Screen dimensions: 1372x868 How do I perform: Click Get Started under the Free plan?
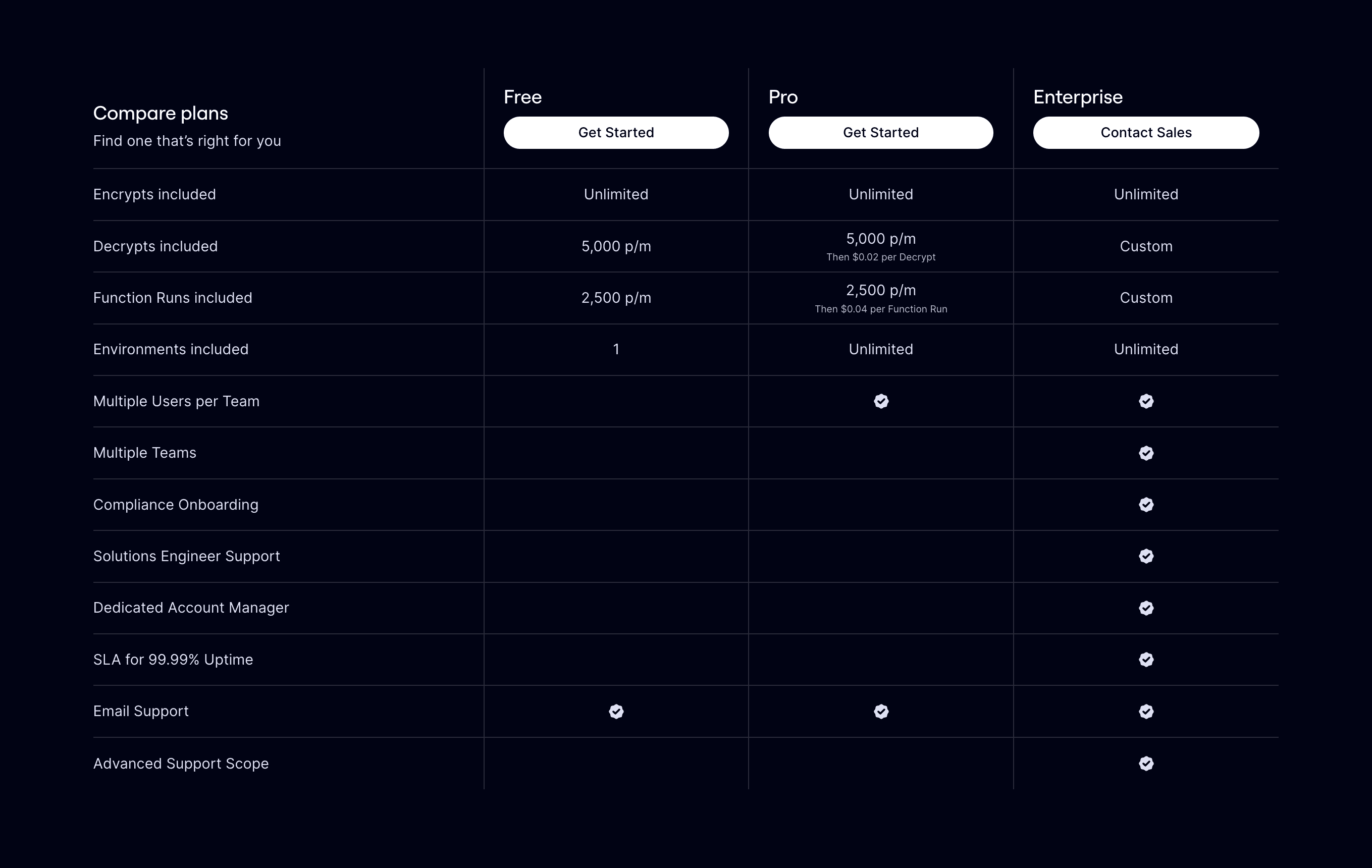tap(616, 132)
